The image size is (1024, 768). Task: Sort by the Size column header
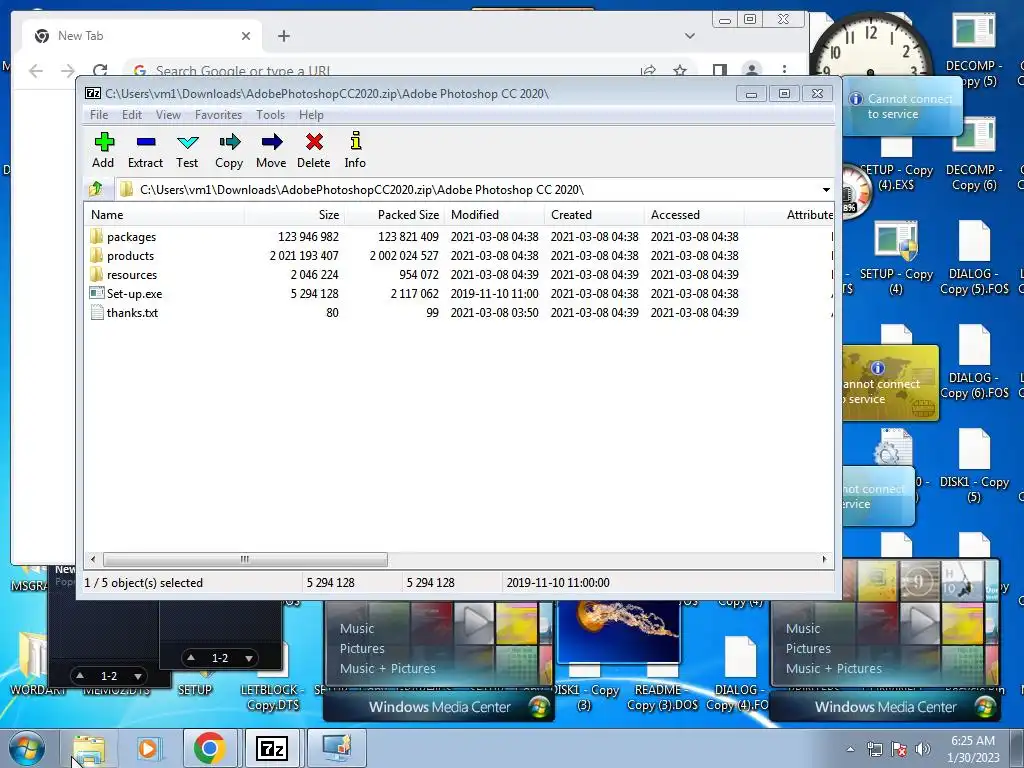pyautogui.click(x=295, y=215)
